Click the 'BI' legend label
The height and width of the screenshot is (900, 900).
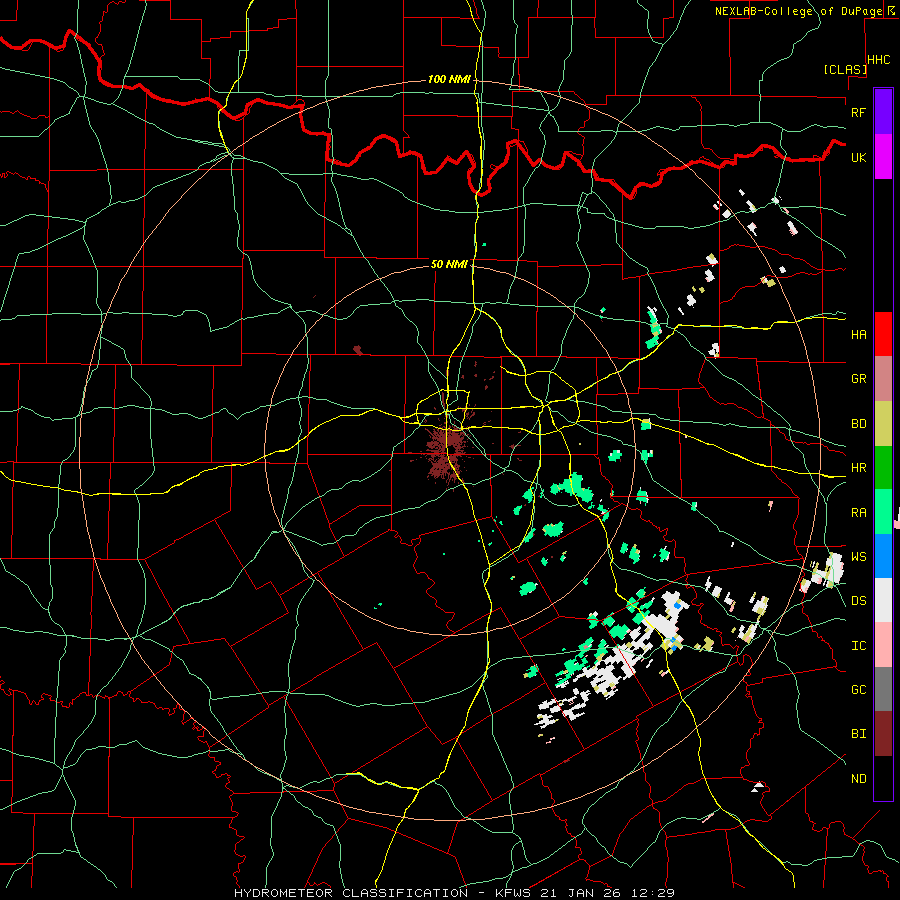(x=858, y=734)
